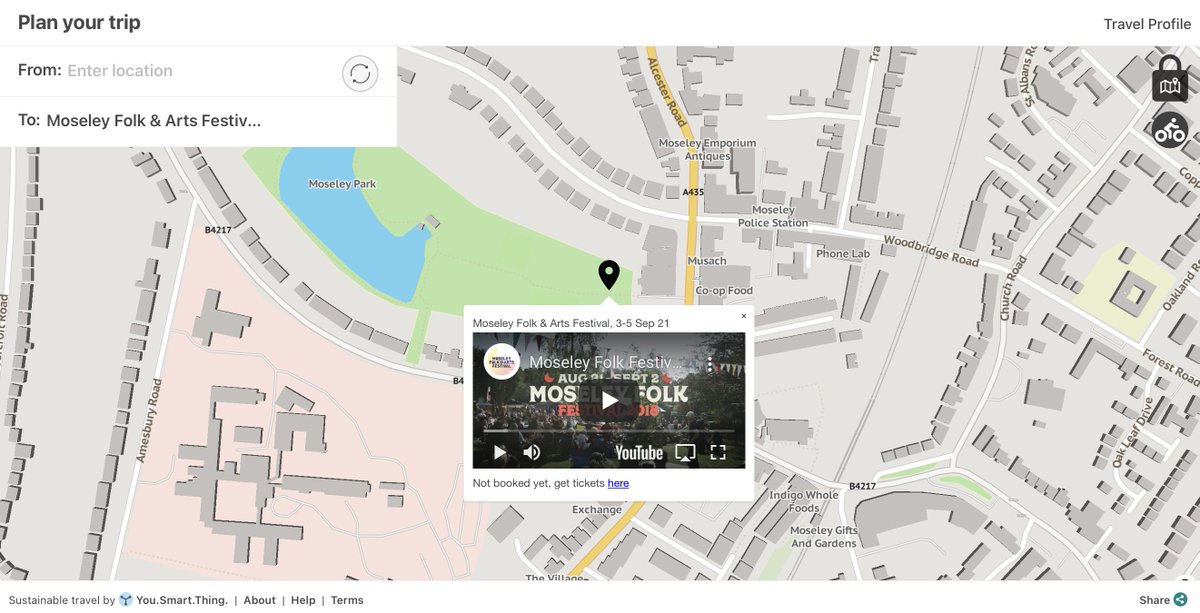Image resolution: width=1200 pixels, height=613 pixels.
Task: Click the Share button
Action: (x=1163, y=600)
